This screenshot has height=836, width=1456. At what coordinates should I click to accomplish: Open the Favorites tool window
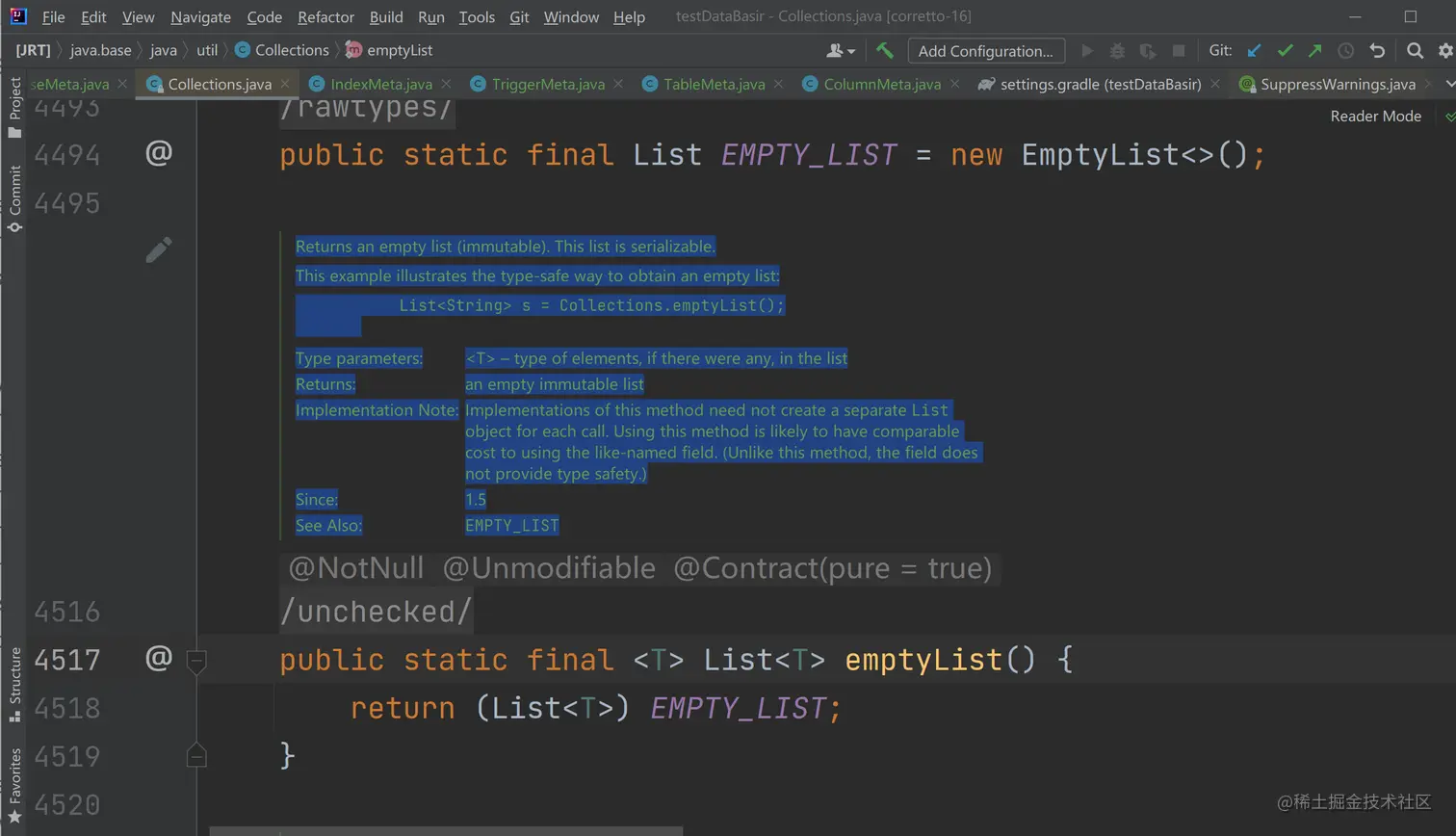click(x=14, y=786)
